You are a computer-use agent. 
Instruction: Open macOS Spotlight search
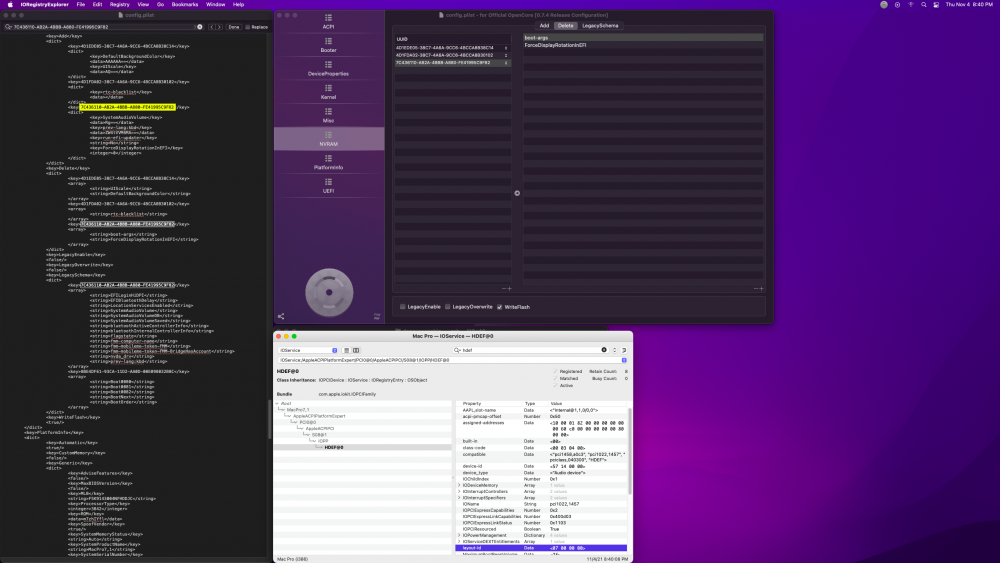[923, 4]
